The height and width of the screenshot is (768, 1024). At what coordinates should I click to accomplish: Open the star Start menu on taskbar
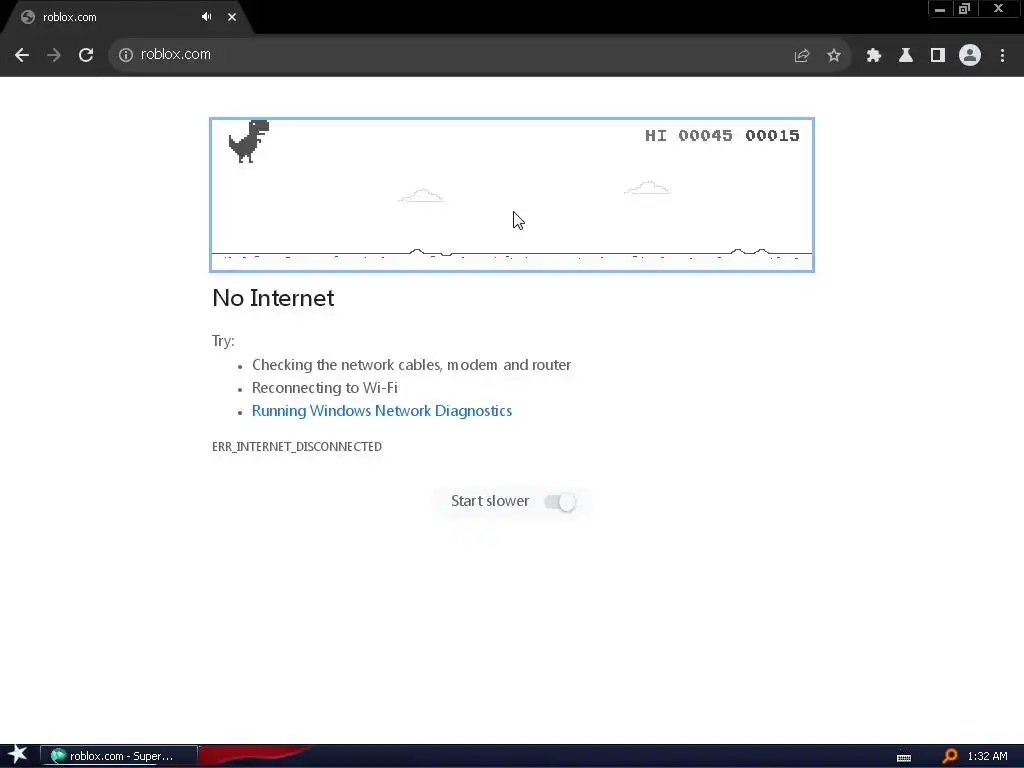point(18,755)
